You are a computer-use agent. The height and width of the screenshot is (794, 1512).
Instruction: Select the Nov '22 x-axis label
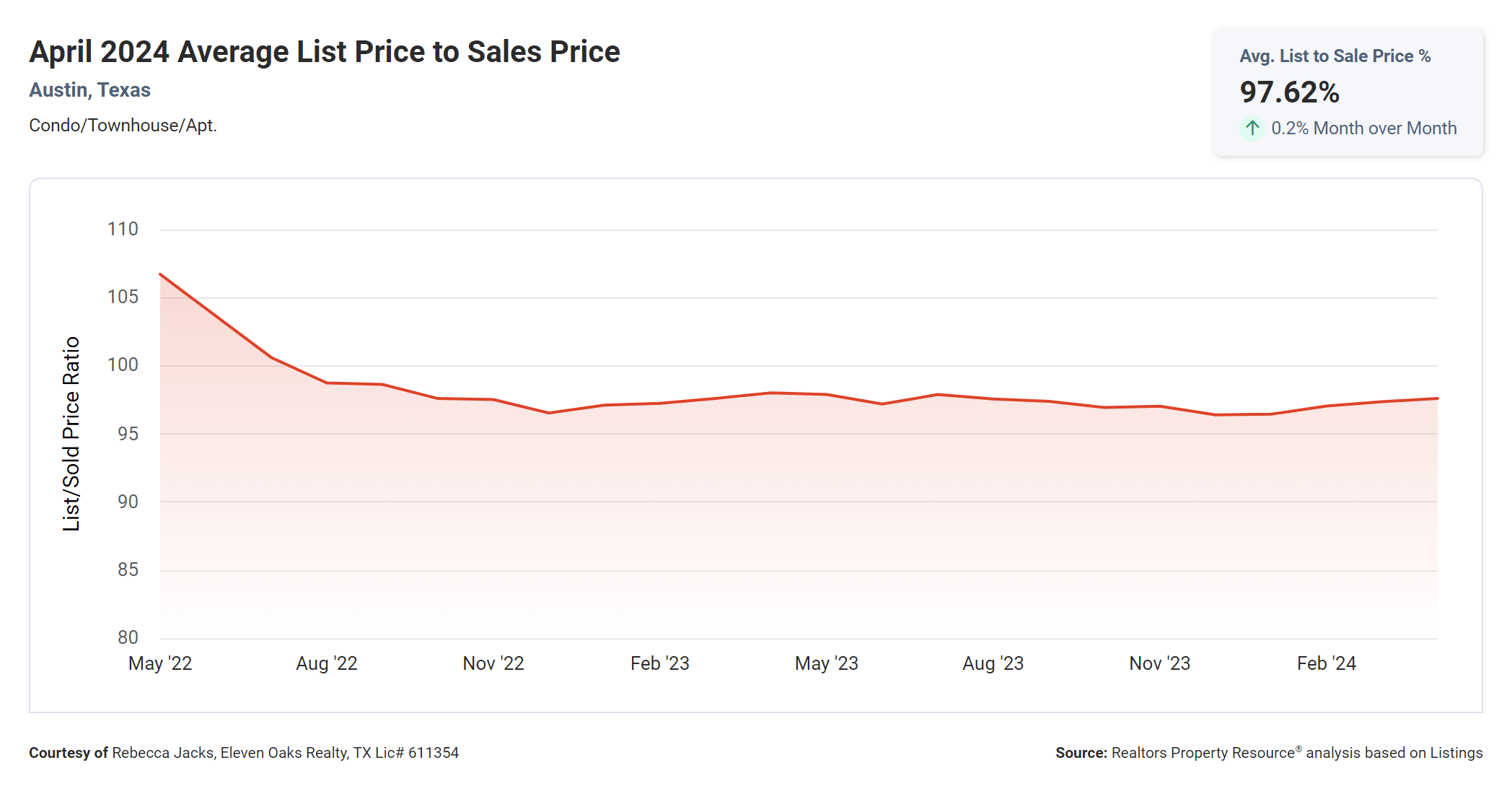click(493, 663)
